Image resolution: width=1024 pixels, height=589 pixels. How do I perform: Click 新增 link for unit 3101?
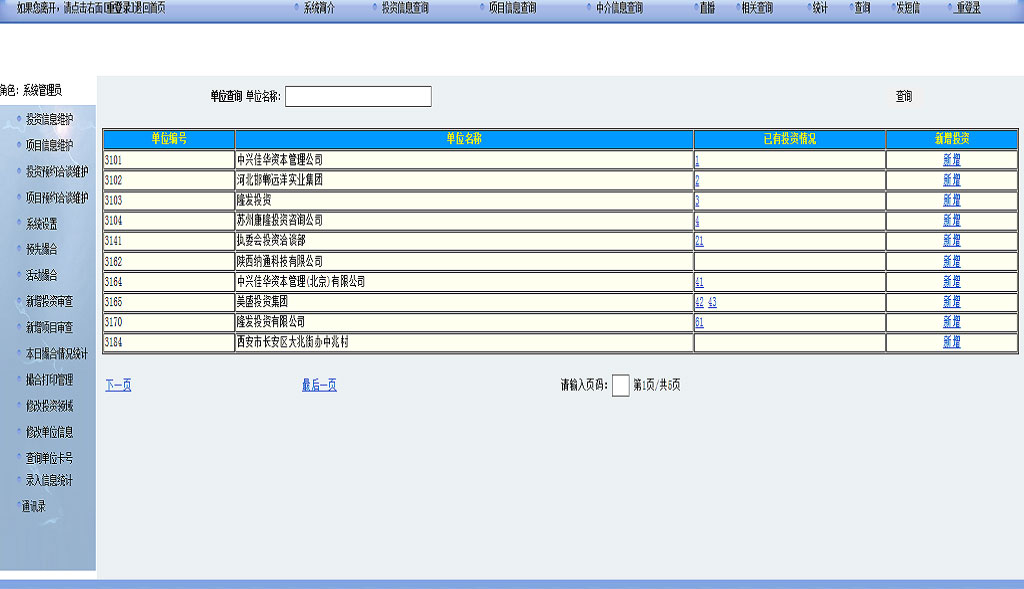coord(951,160)
